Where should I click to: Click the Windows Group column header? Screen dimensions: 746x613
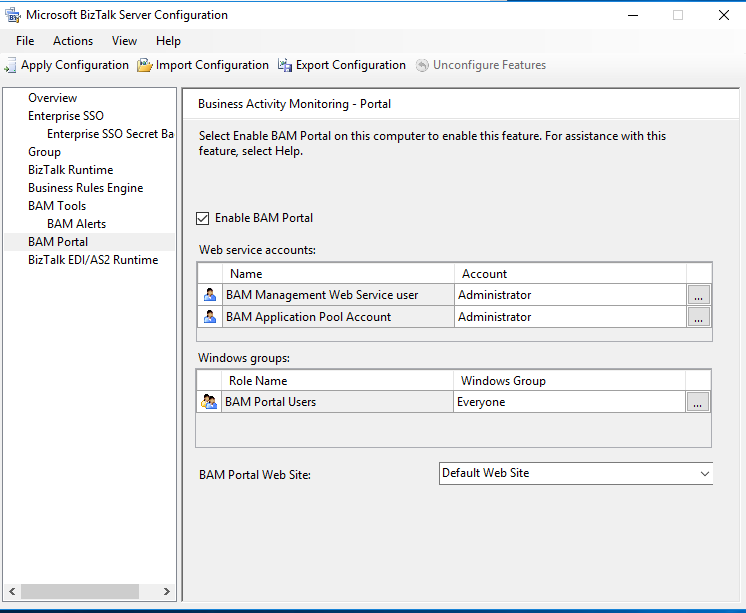[x=569, y=381]
